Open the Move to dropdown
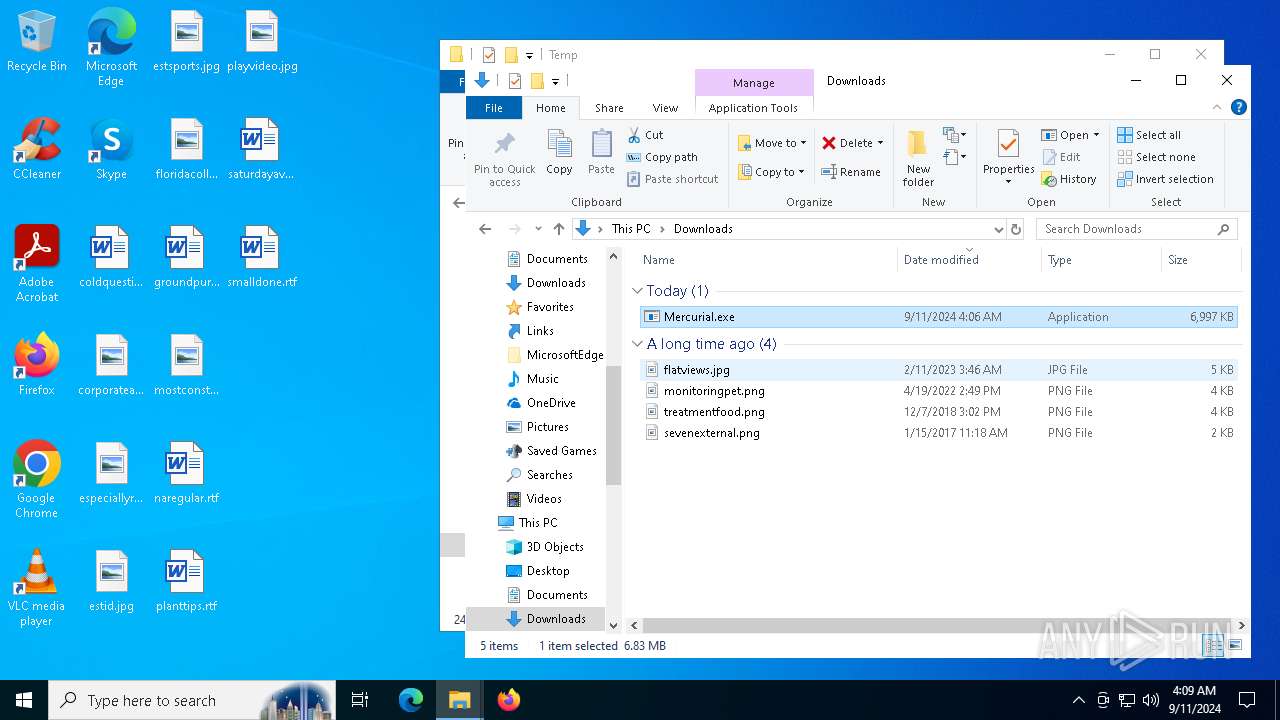 tap(772, 143)
